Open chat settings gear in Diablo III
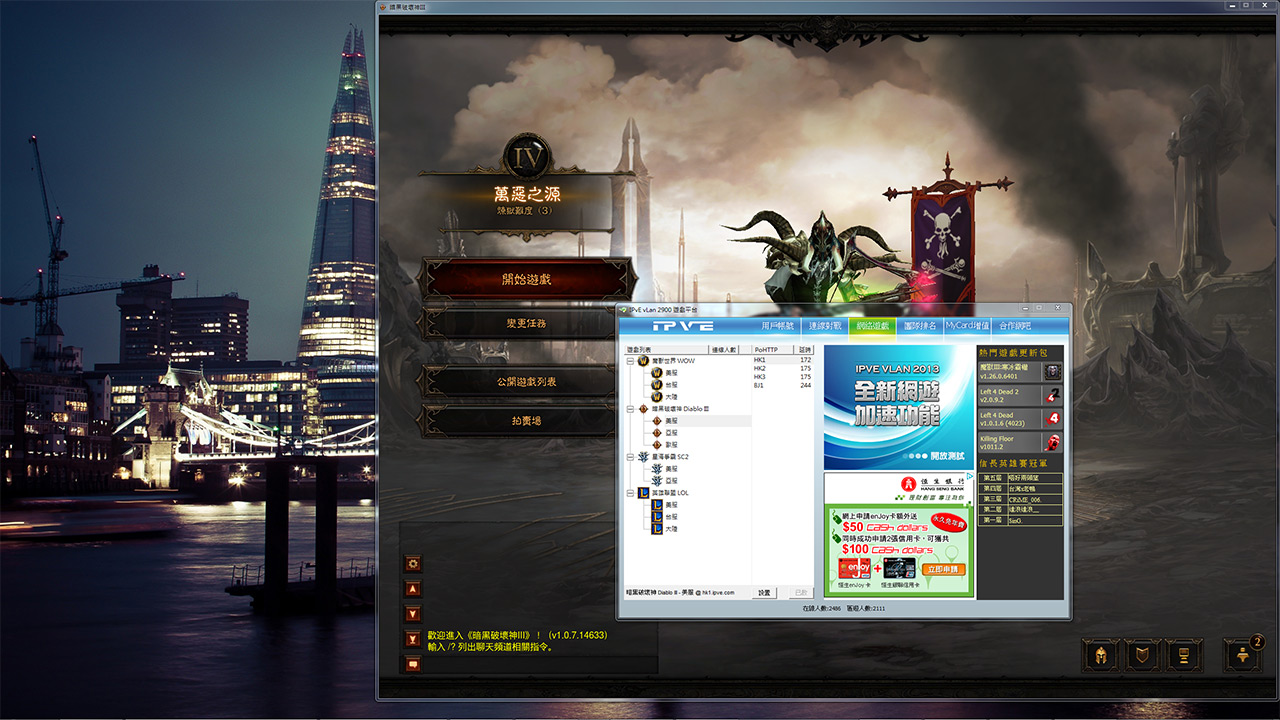1280x720 pixels. (x=413, y=564)
